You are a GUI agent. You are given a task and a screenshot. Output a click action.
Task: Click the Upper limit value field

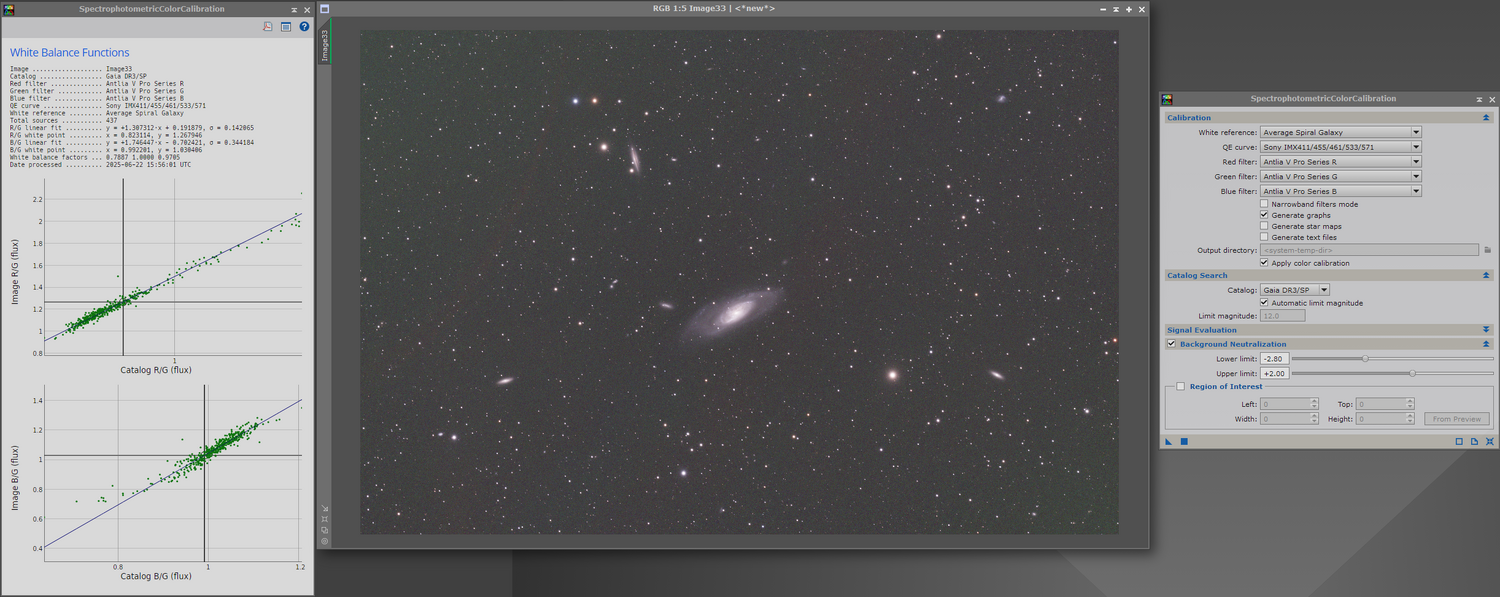pyautogui.click(x=1274, y=373)
